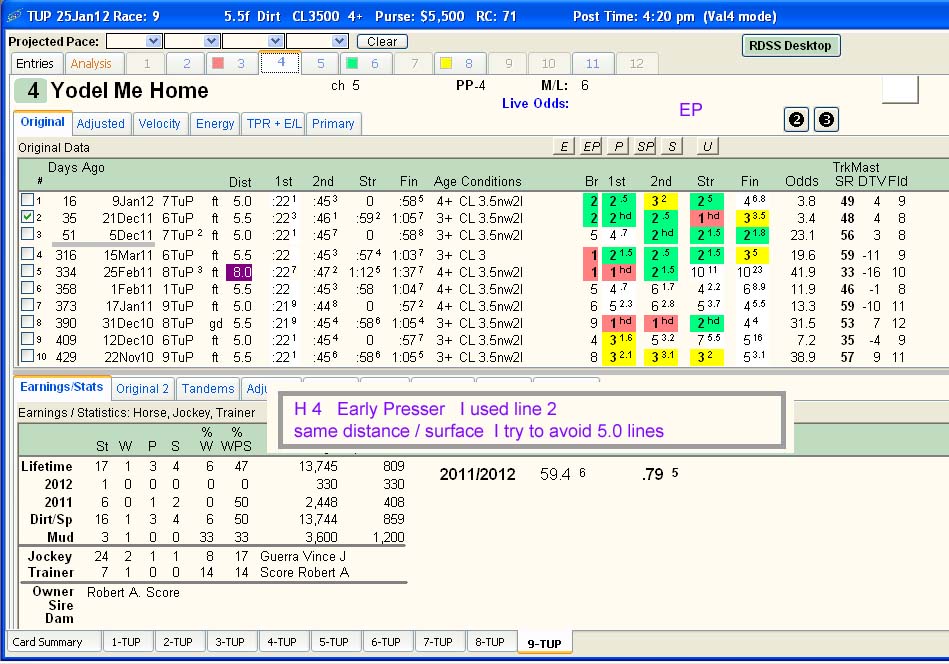Go to the 1-TUP race tab

point(126,642)
